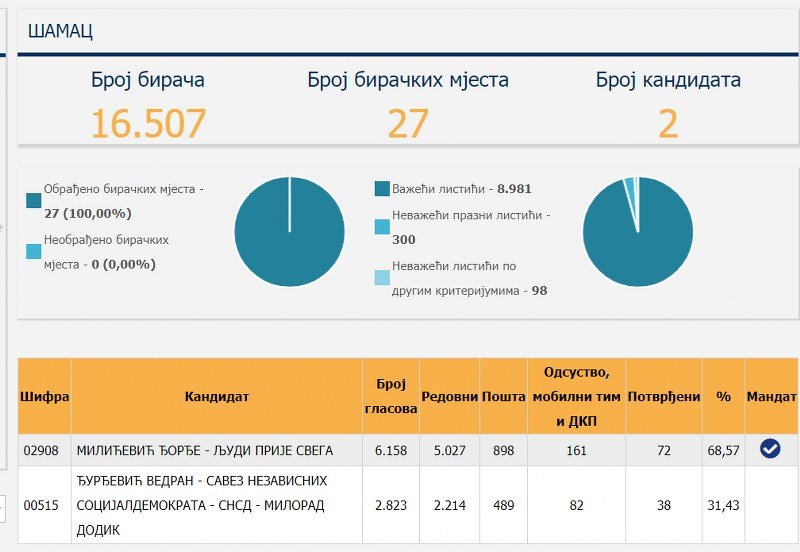Sort by the Кандидат column header
Screen dimensions: 800x552
click(216, 397)
